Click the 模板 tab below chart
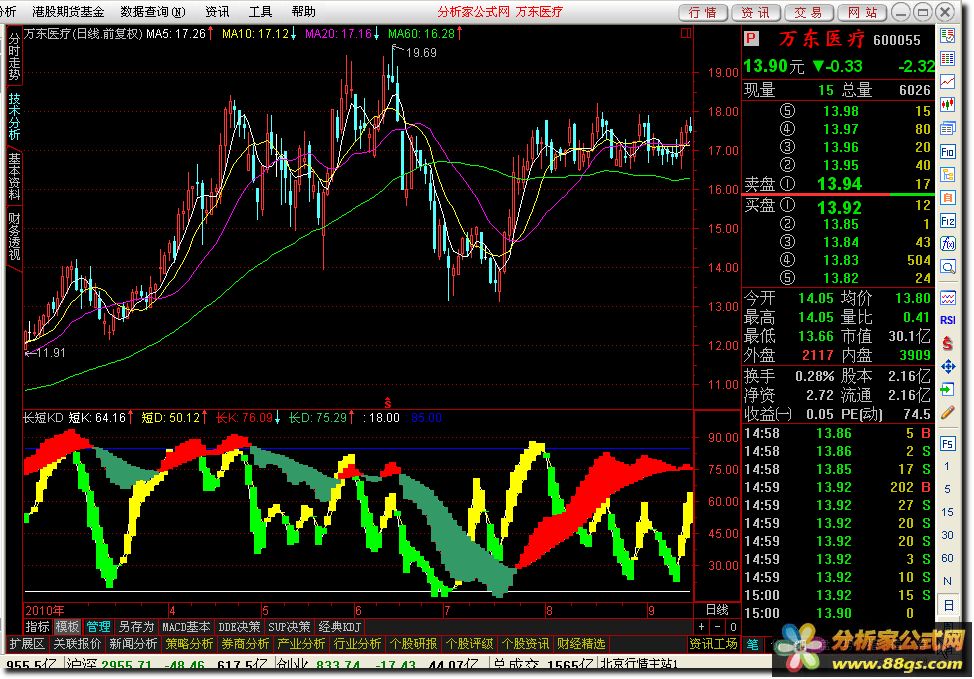Viewport: 974px width, 679px height. click(67, 627)
